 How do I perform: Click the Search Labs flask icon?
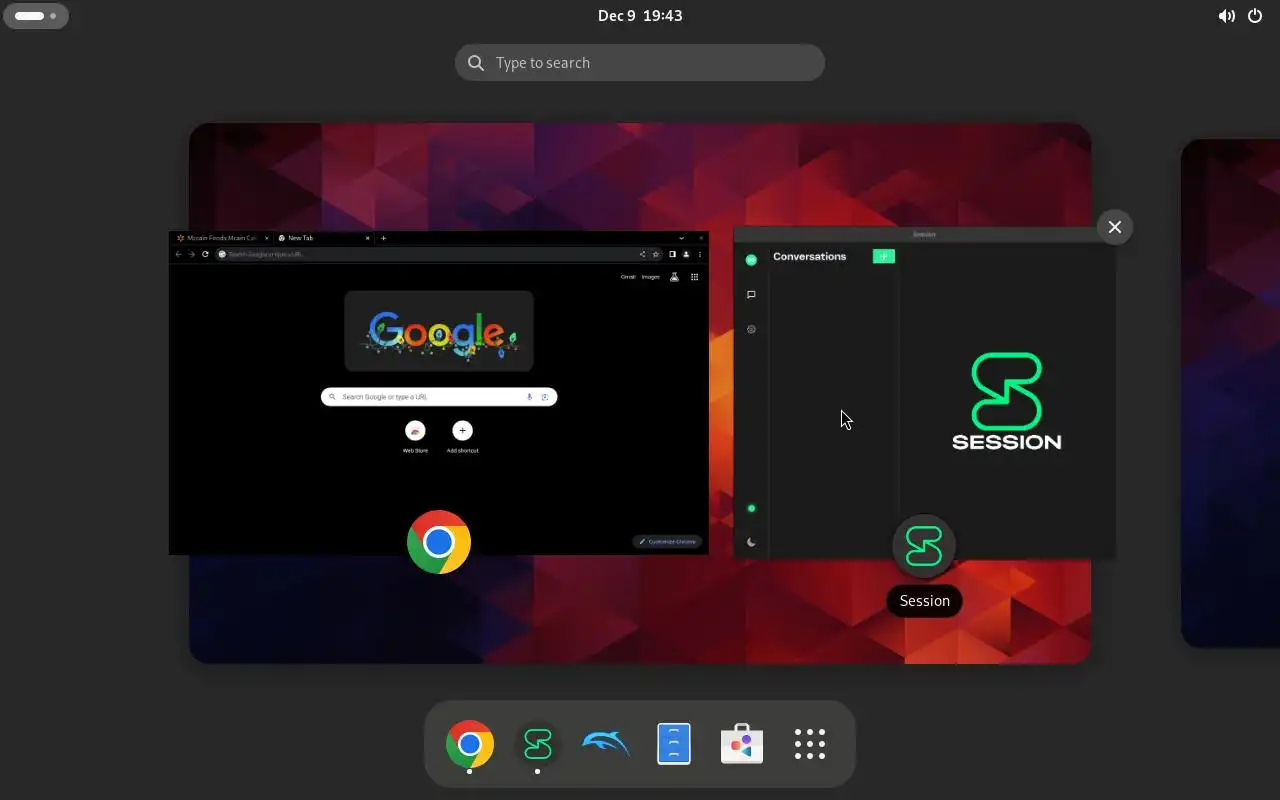pos(674,277)
